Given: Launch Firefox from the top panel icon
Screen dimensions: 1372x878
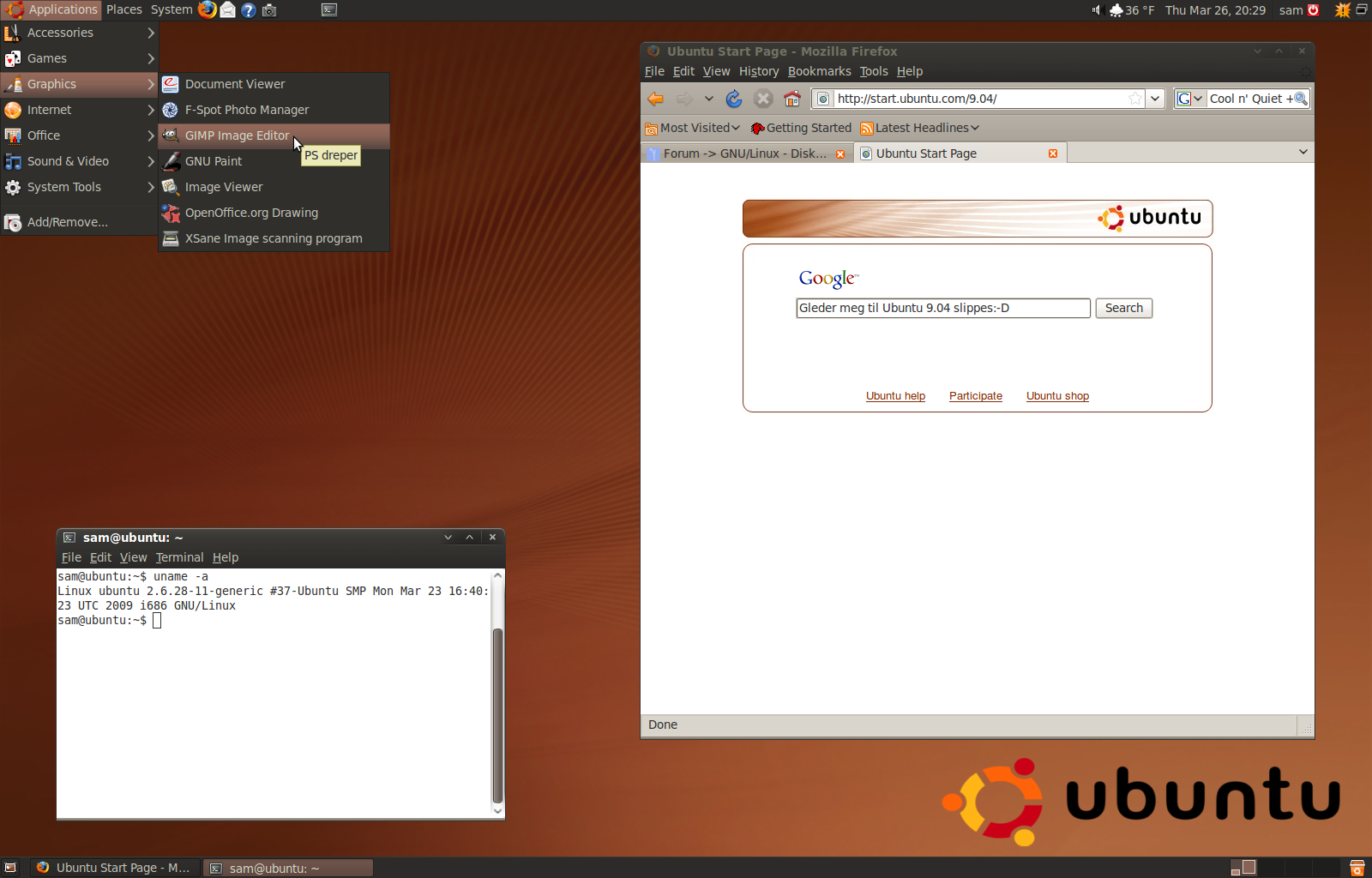Looking at the screenshot, I should [x=208, y=9].
